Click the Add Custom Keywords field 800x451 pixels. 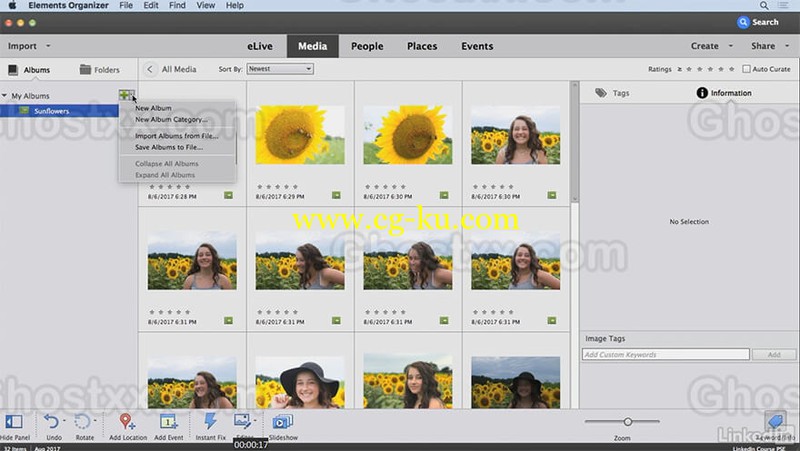[x=666, y=355]
